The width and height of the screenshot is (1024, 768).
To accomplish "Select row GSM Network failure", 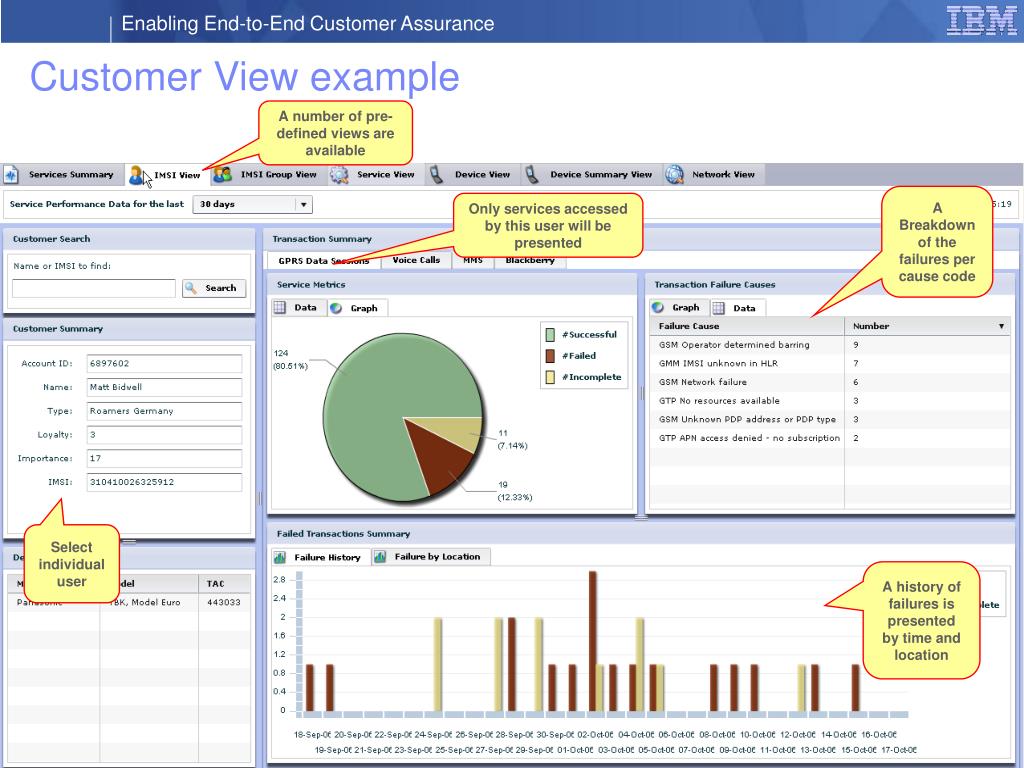I will (x=829, y=382).
